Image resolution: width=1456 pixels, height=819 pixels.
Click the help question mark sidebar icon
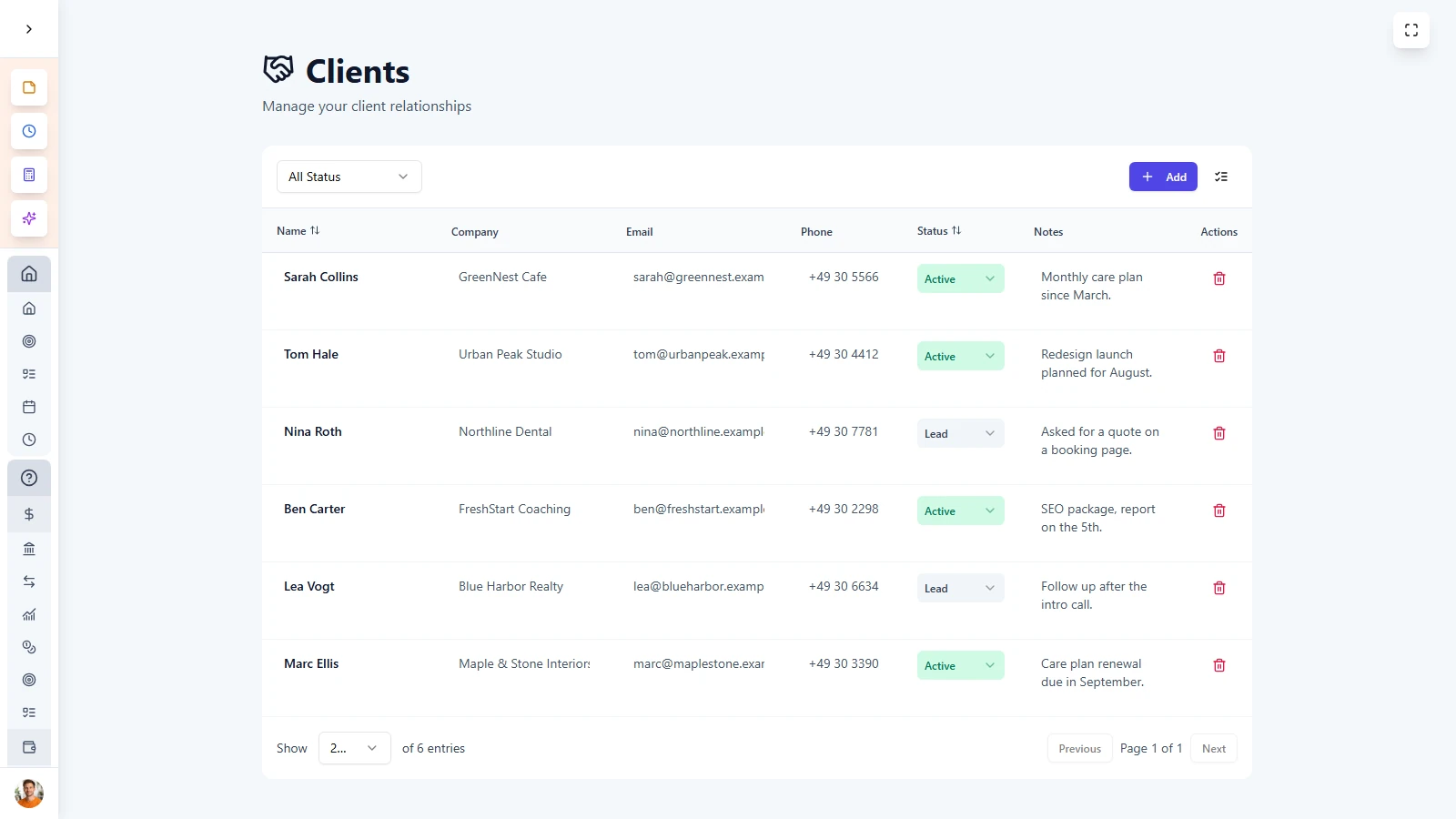29,478
